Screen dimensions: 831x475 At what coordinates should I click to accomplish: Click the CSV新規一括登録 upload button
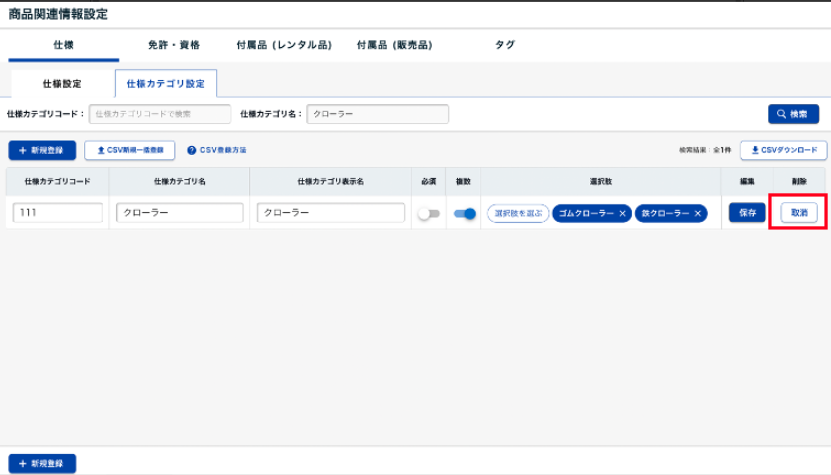click(x=130, y=150)
